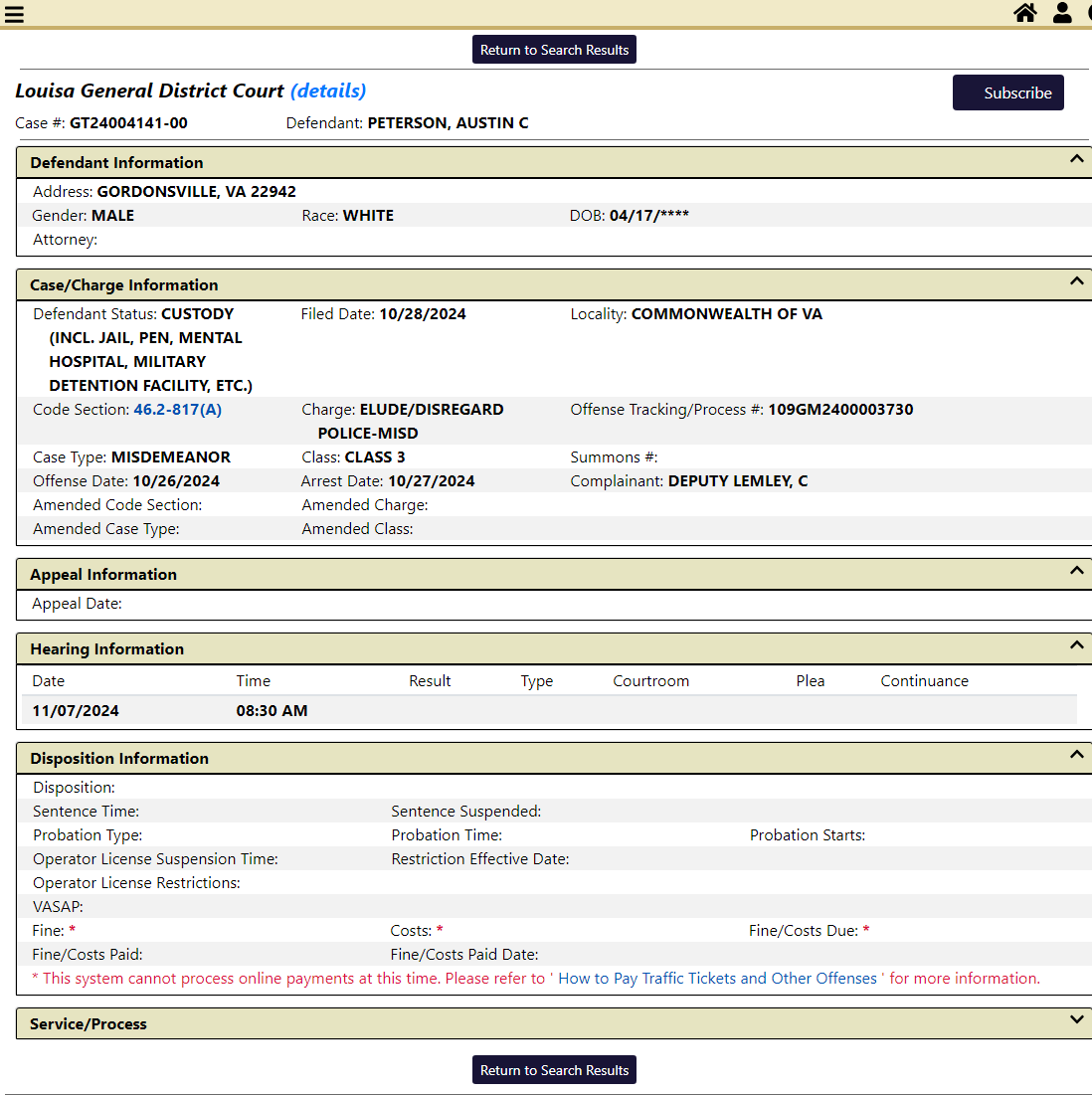Collapse the Case/Charge Information section chevron

pyautogui.click(x=1077, y=281)
